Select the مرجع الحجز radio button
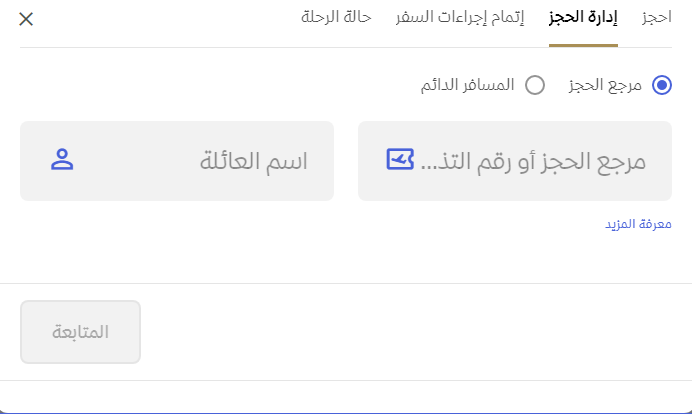The image size is (692, 414). (662, 85)
